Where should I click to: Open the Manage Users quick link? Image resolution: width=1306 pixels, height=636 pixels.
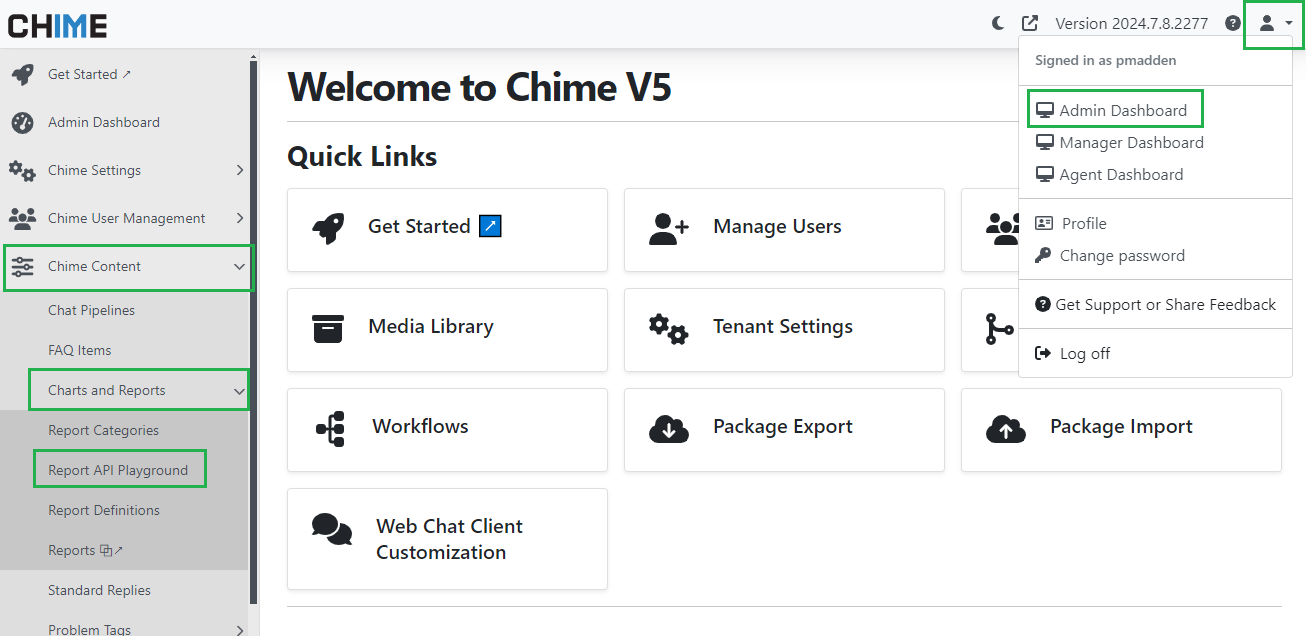[x=784, y=230]
